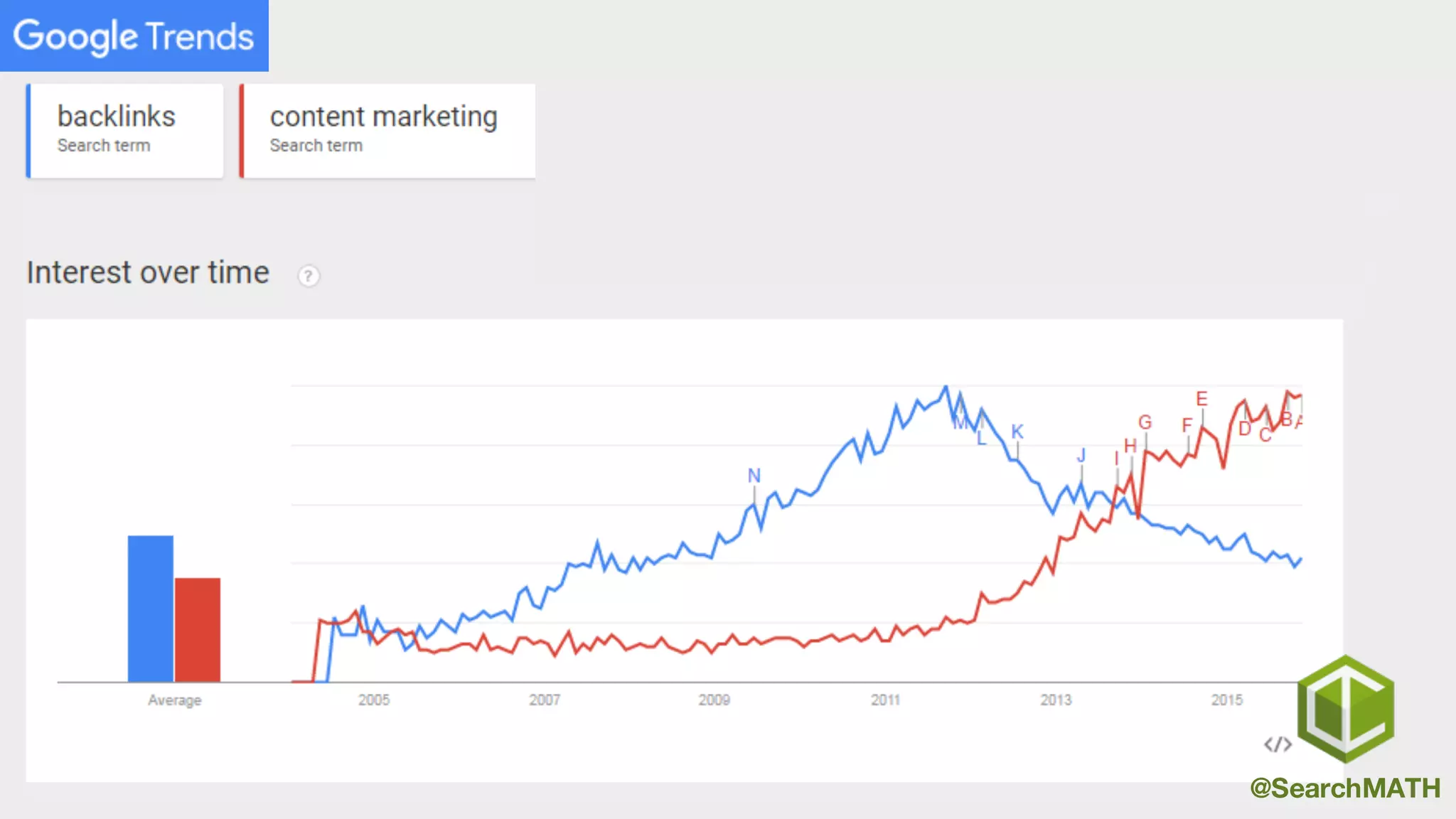The image size is (1456, 819).
Task: Click the Google Trends logo
Action: [134, 36]
